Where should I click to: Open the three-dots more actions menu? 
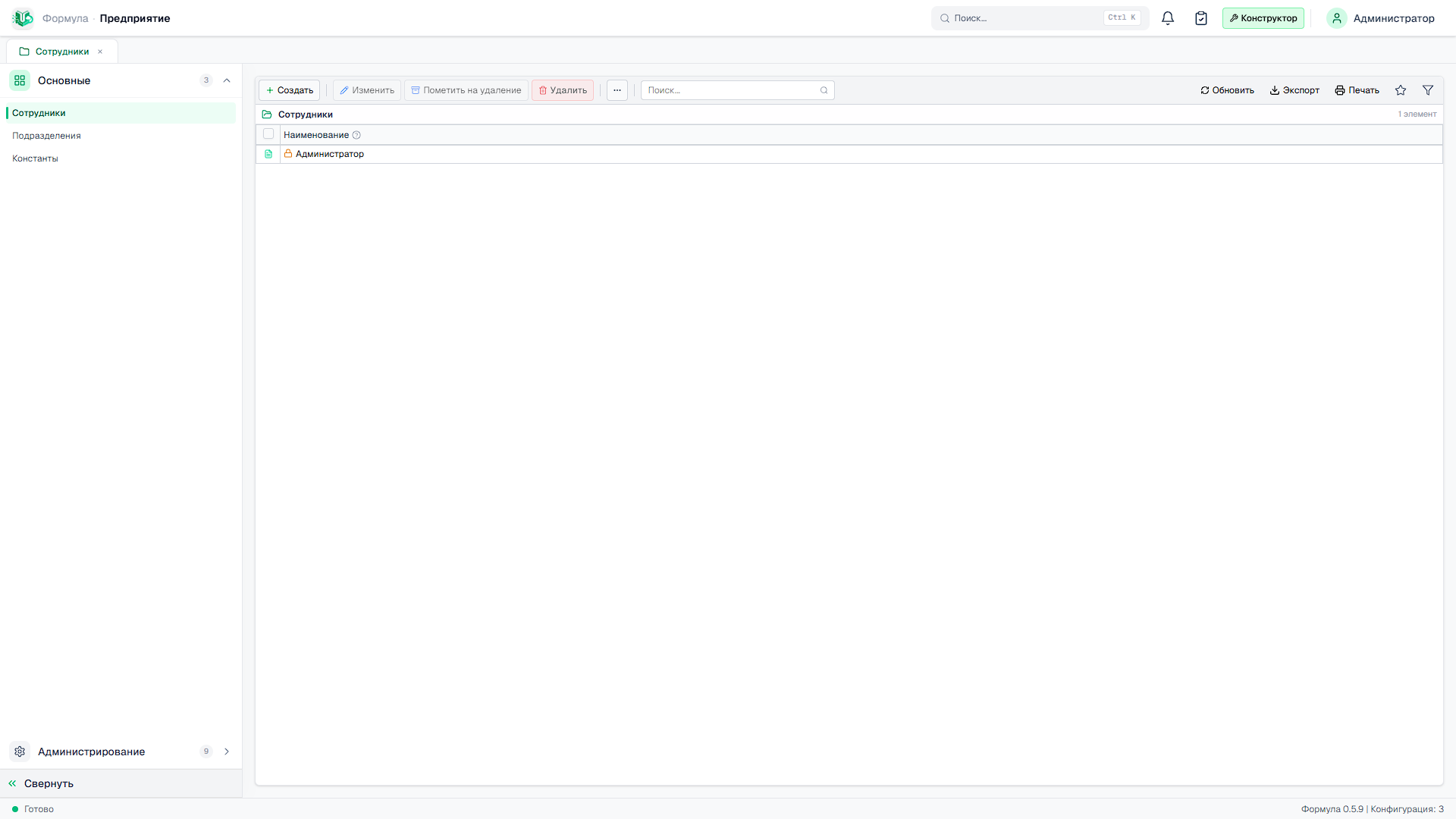(x=617, y=90)
